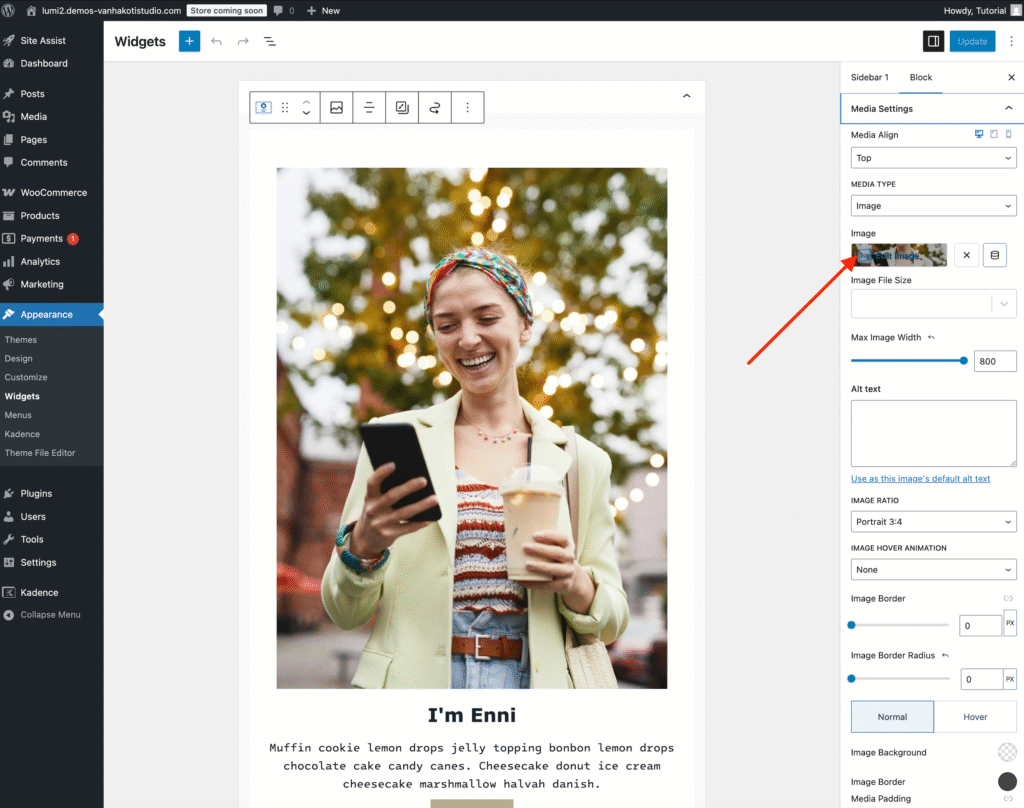Open the Media Align Top dropdown
The image size is (1024, 808).
pyautogui.click(x=933, y=158)
